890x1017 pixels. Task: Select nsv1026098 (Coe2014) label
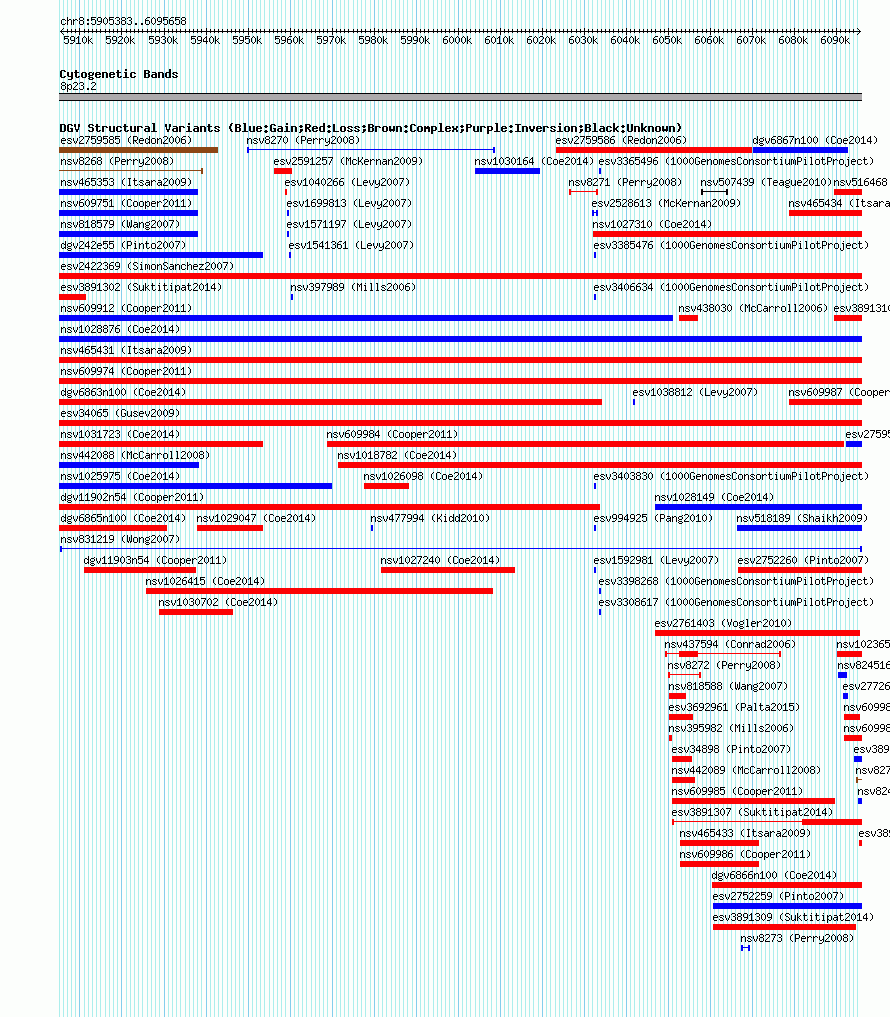point(423,476)
